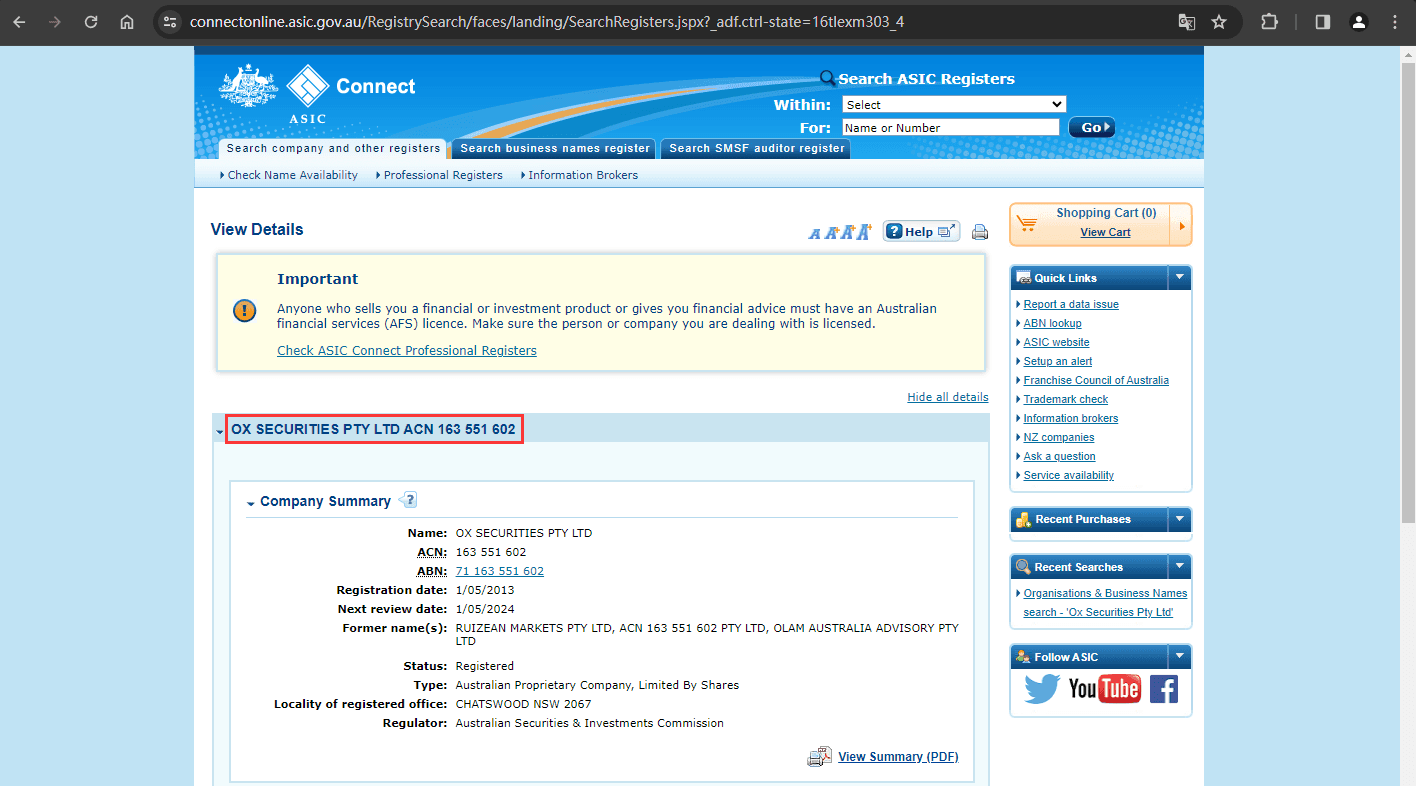This screenshot has height=786, width=1416.
Task: Open browser extensions puzzle icon
Action: point(1270,21)
